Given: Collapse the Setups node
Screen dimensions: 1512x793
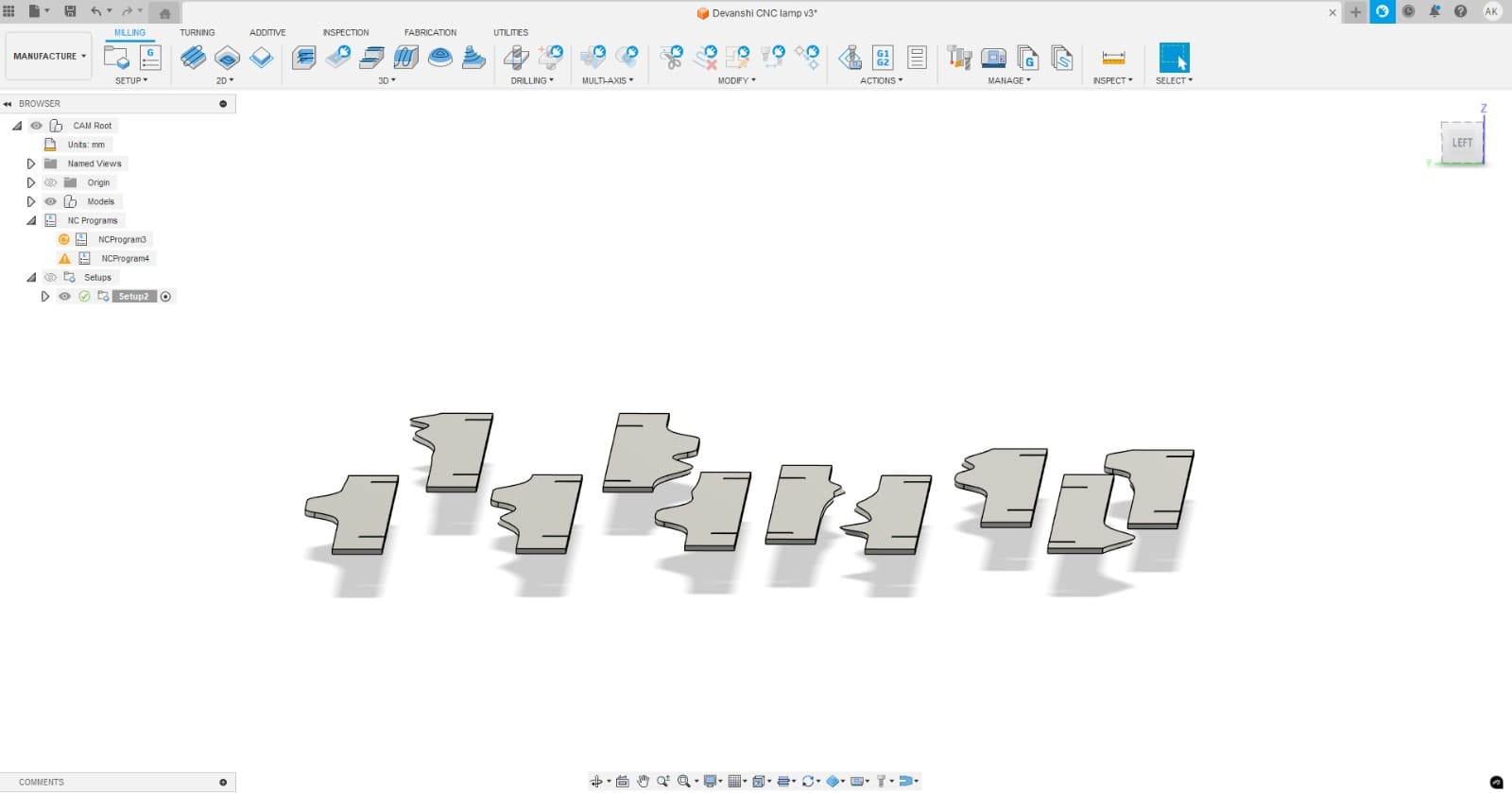Looking at the screenshot, I should click(31, 277).
